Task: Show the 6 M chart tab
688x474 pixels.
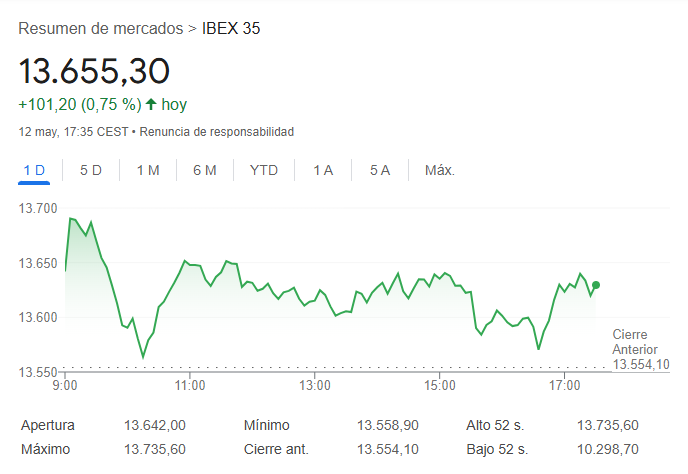Action: click(x=205, y=170)
